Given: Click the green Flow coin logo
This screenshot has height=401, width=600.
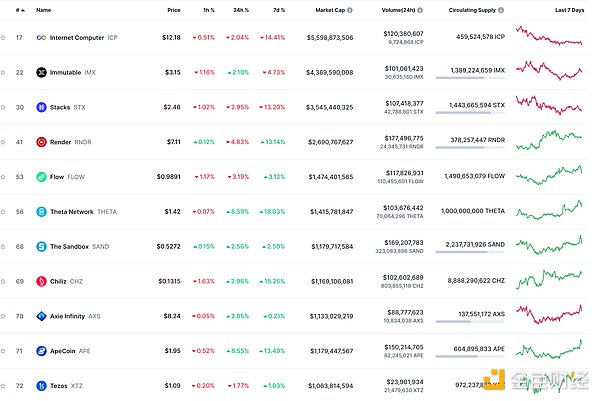Looking at the screenshot, I should point(40,177).
